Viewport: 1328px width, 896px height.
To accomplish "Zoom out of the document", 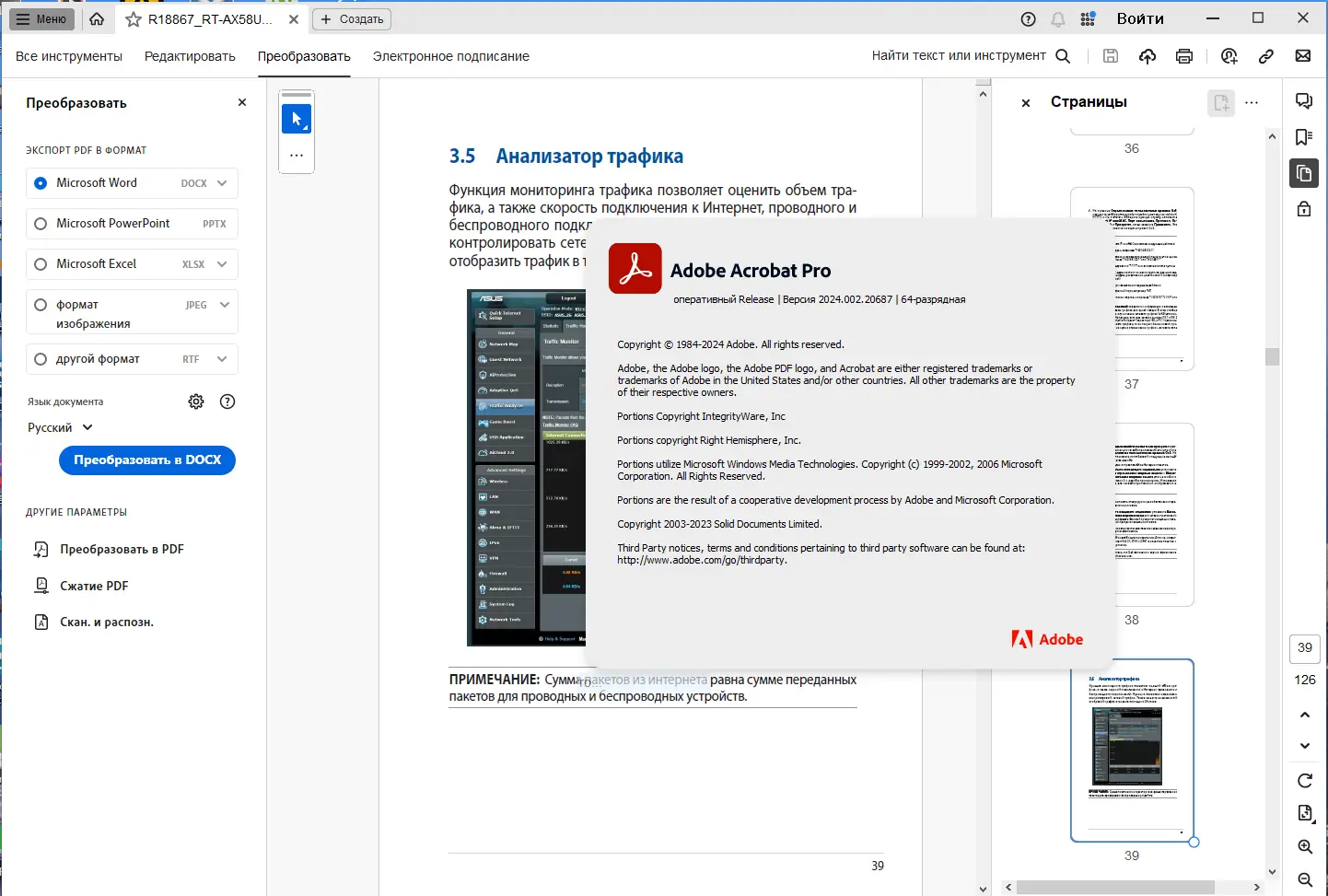I will [x=1305, y=880].
